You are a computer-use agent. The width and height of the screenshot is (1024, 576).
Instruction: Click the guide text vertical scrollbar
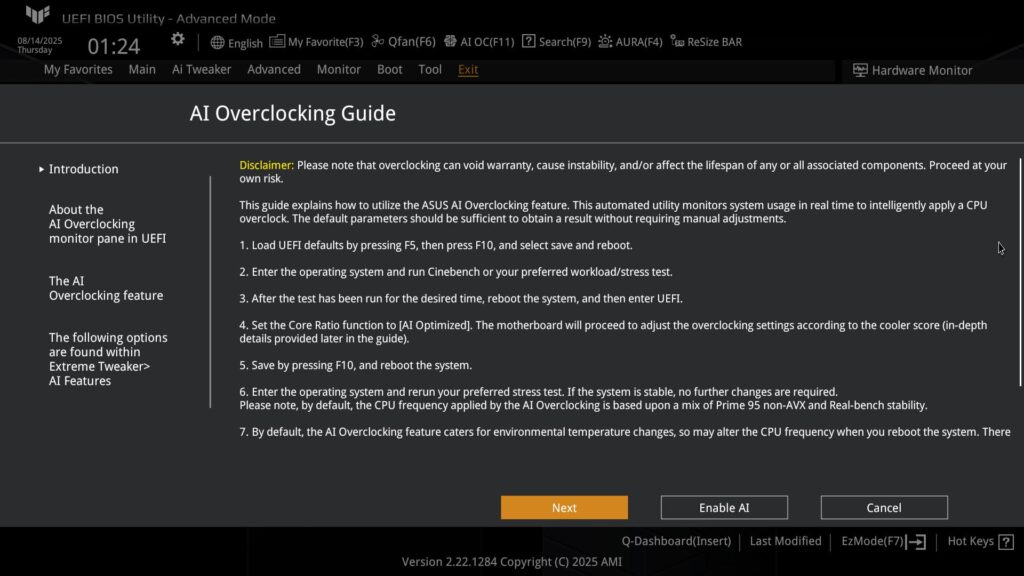click(x=1021, y=272)
